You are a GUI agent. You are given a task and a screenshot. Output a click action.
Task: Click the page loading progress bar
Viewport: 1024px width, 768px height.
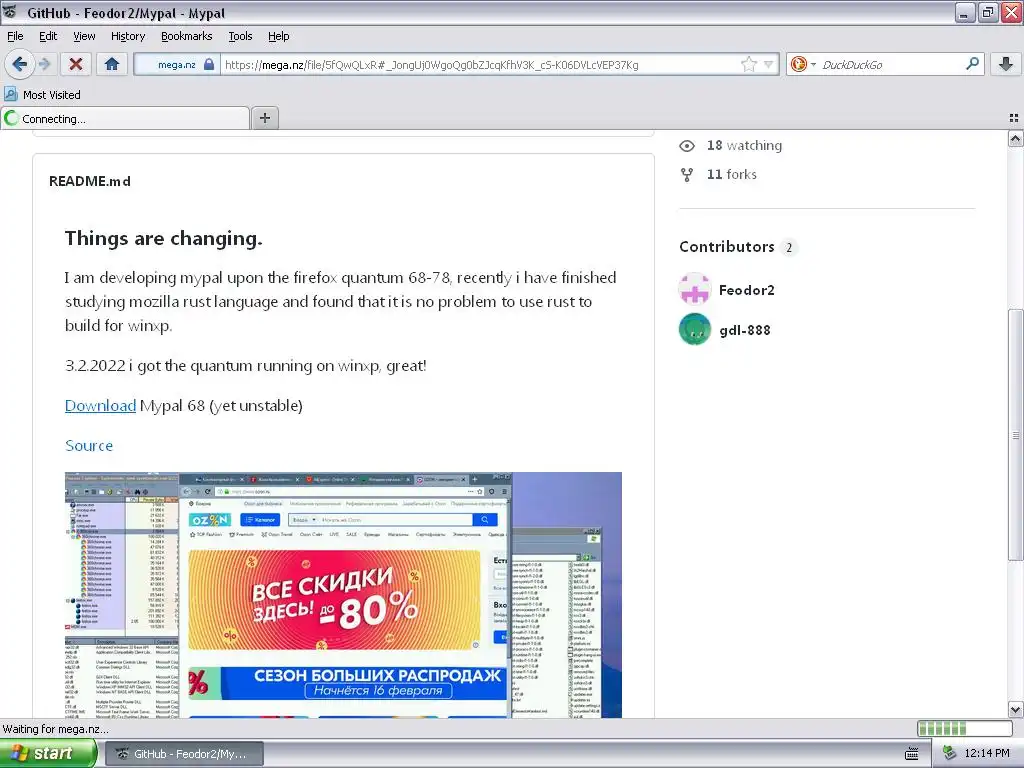965,728
